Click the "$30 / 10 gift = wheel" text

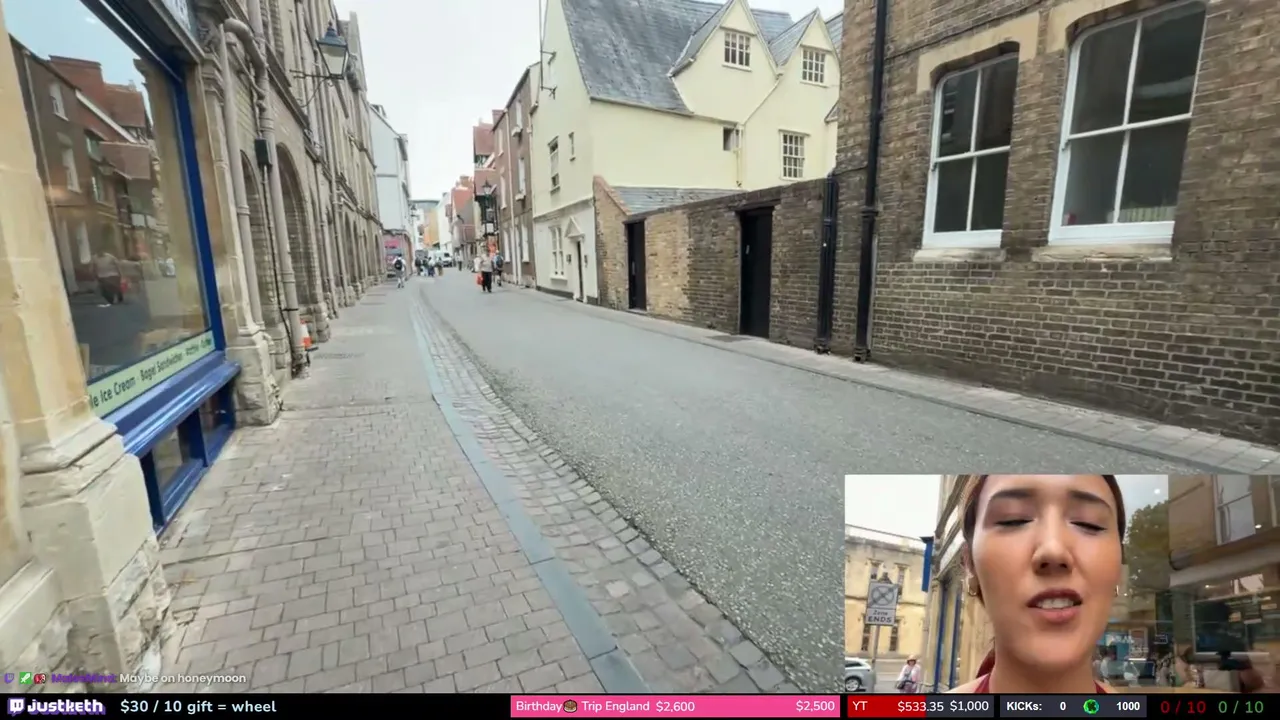[x=198, y=707]
